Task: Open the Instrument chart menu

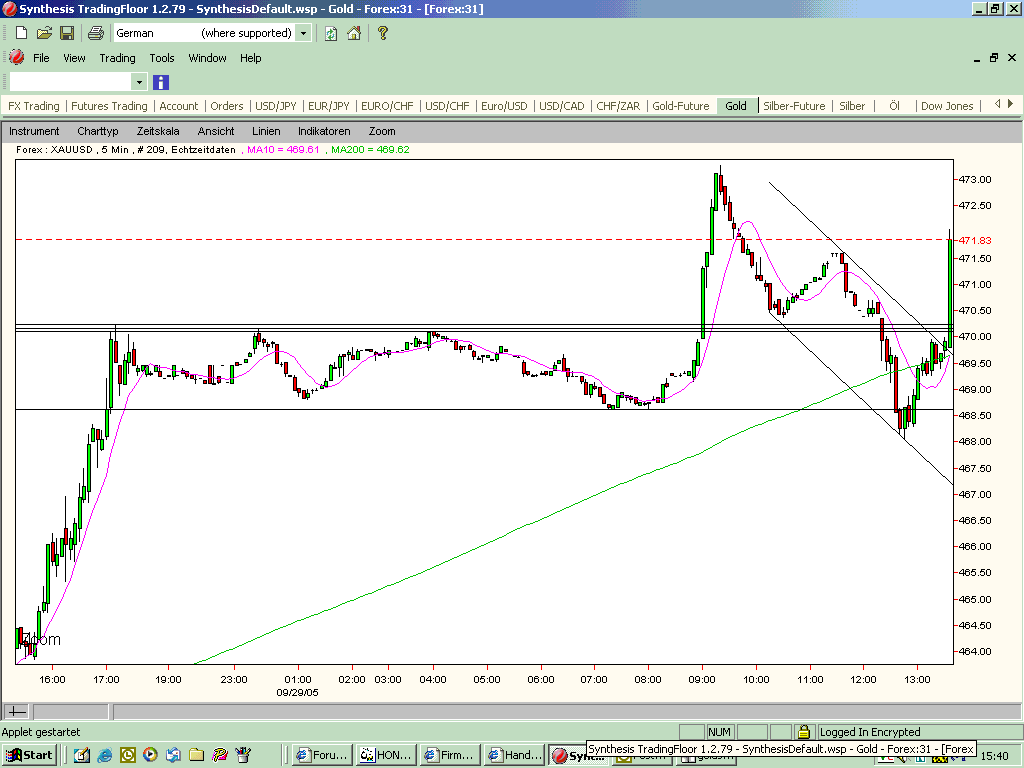Action: pyautogui.click(x=34, y=131)
